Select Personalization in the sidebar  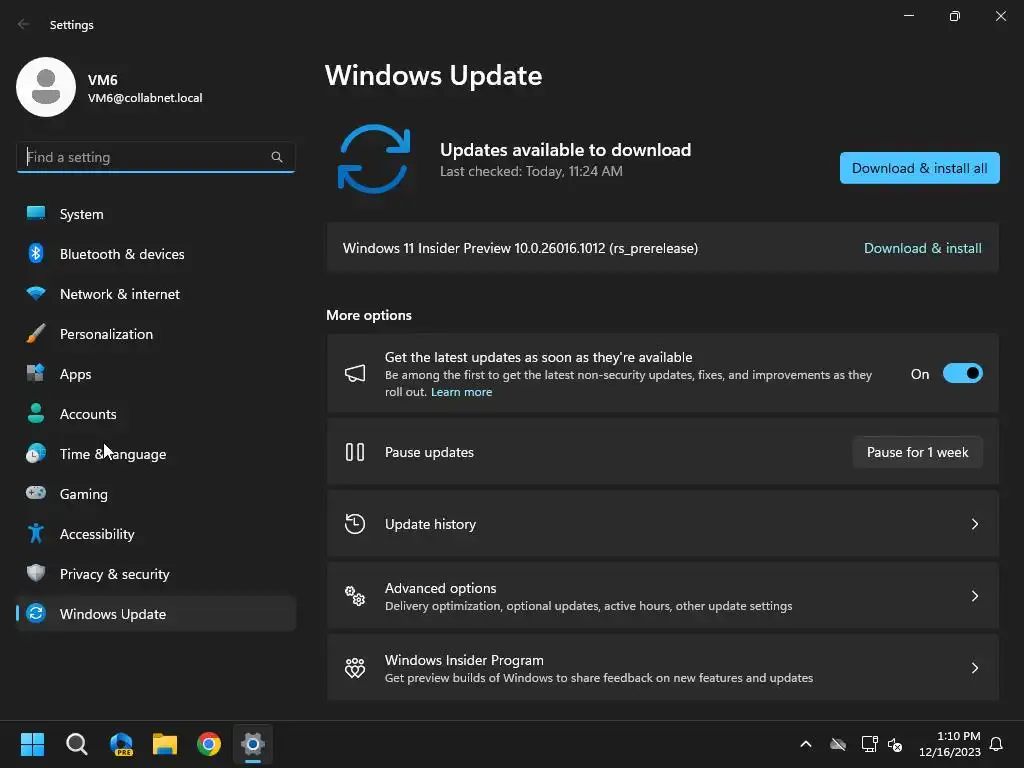tap(155, 333)
